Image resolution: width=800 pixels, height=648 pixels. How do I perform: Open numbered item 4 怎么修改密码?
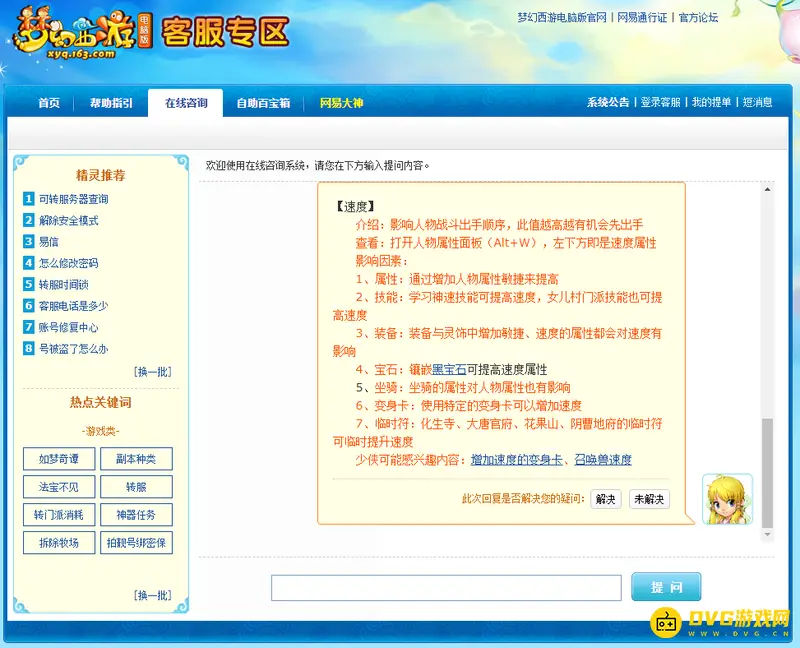[x=68, y=263]
